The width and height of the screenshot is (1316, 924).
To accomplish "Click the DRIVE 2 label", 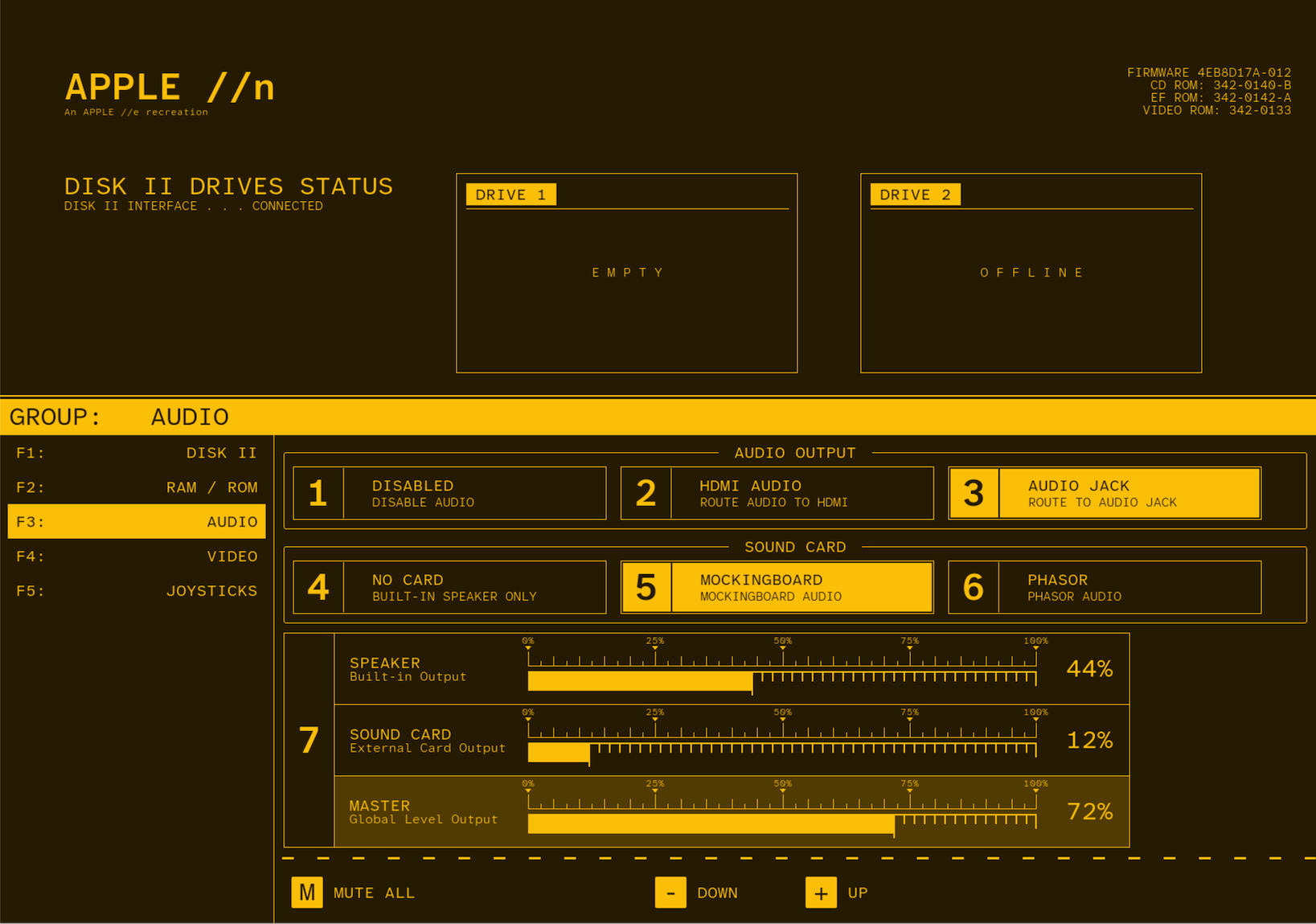I will [x=916, y=195].
